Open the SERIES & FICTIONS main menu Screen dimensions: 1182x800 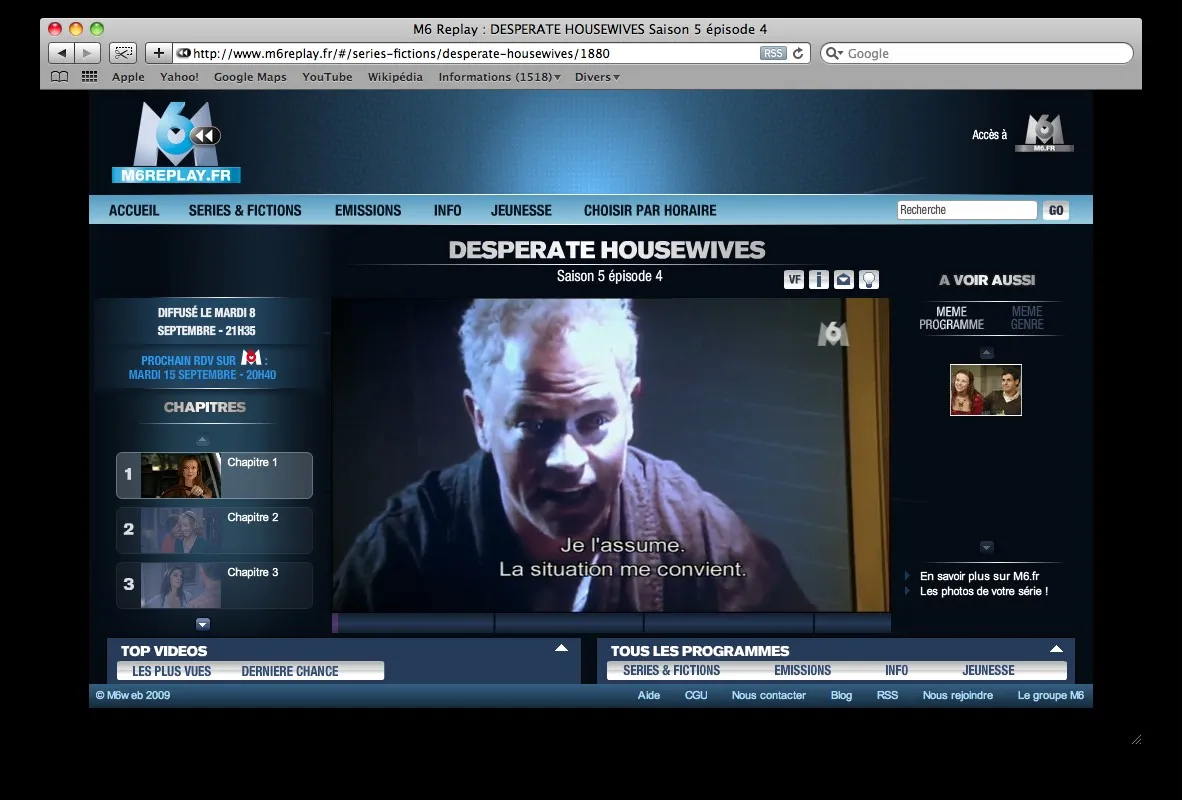pyautogui.click(x=245, y=210)
